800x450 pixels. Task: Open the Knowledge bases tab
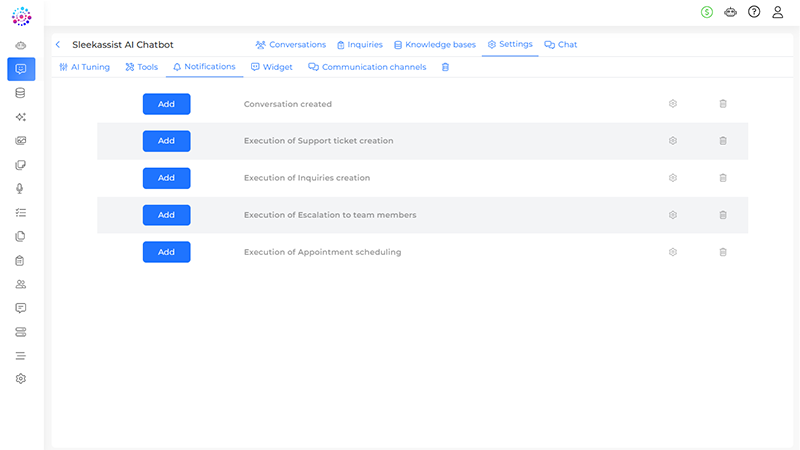coord(434,45)
